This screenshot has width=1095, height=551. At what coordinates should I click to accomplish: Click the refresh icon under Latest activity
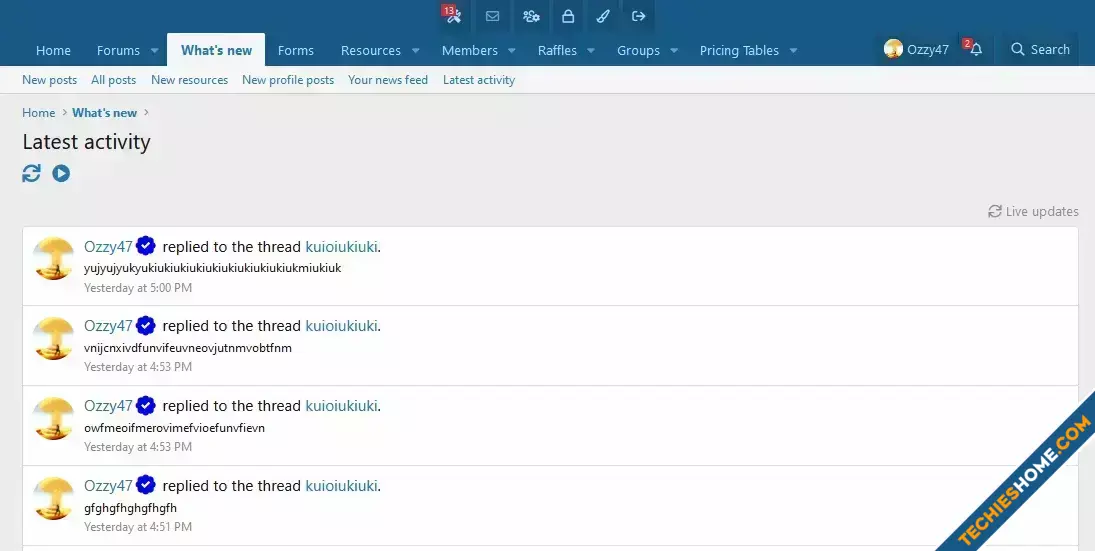(x=31, y=173)
